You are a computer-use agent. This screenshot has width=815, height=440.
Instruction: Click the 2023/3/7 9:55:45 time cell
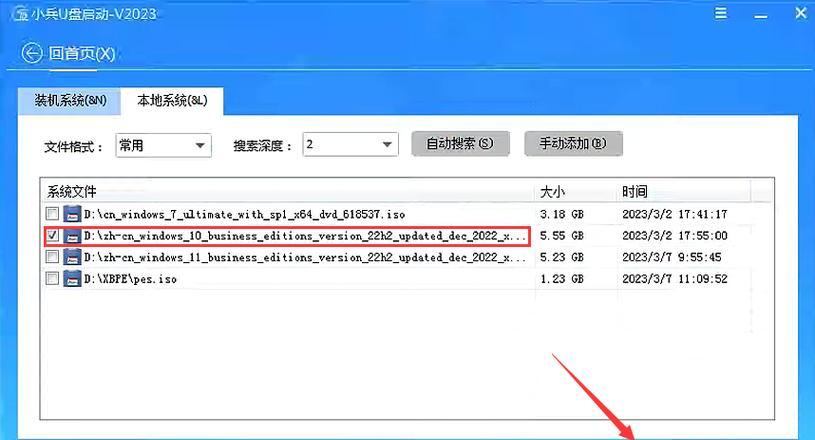(x=672, y=257)
